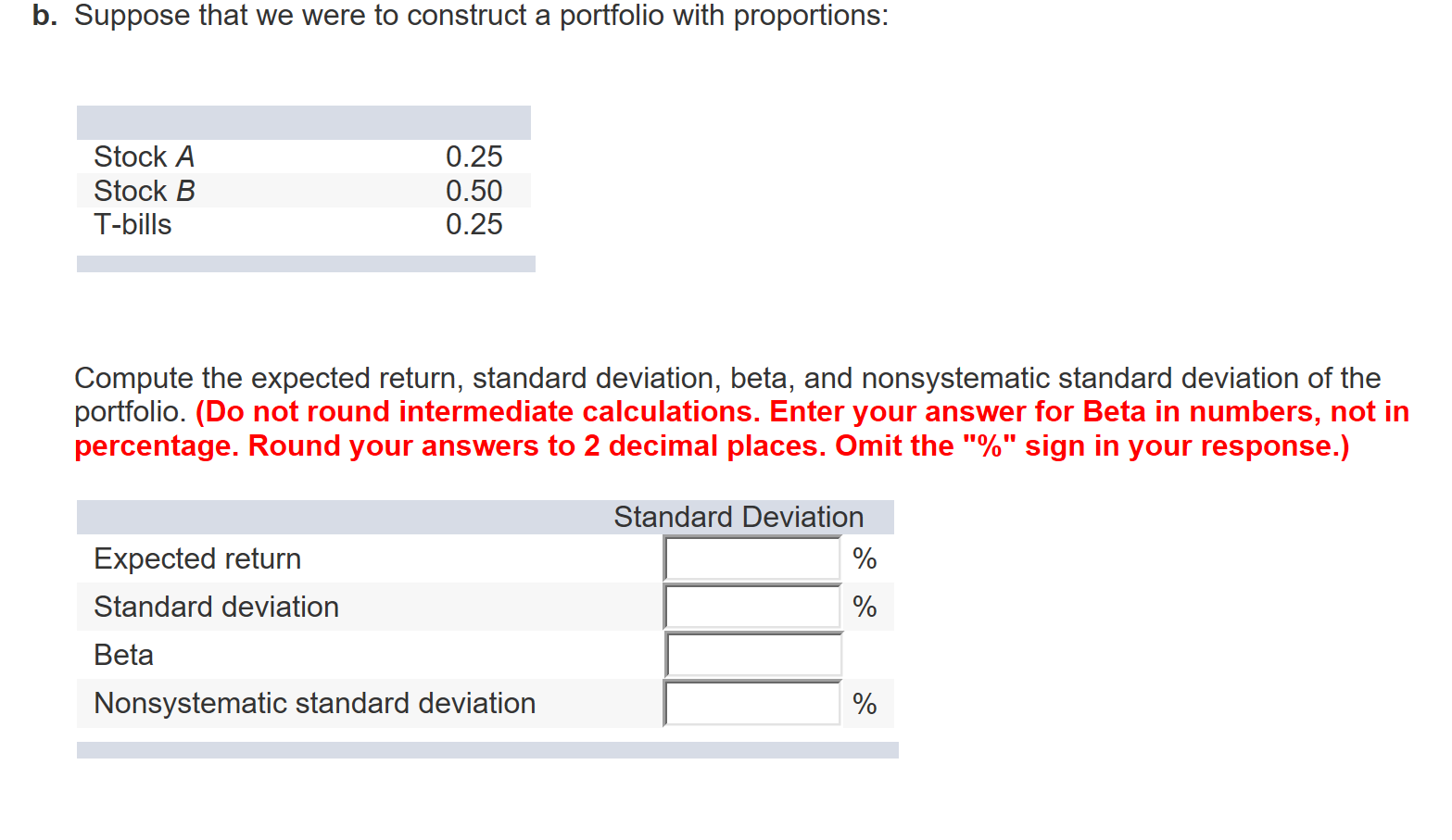Viewport: 1452px width, 840px height.
Task: Click the Standard deviation input field
Action: tap(751, 607)
